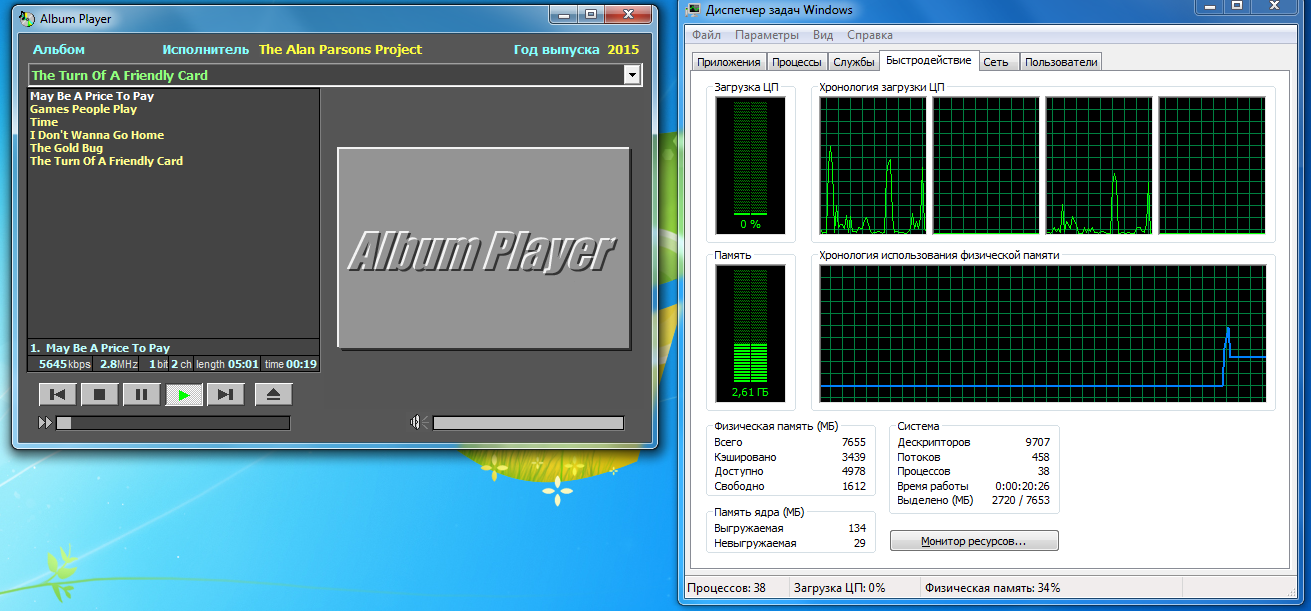Switch to the Приложения tab
The image size is (1311, 611).
(x=728, y=62)
